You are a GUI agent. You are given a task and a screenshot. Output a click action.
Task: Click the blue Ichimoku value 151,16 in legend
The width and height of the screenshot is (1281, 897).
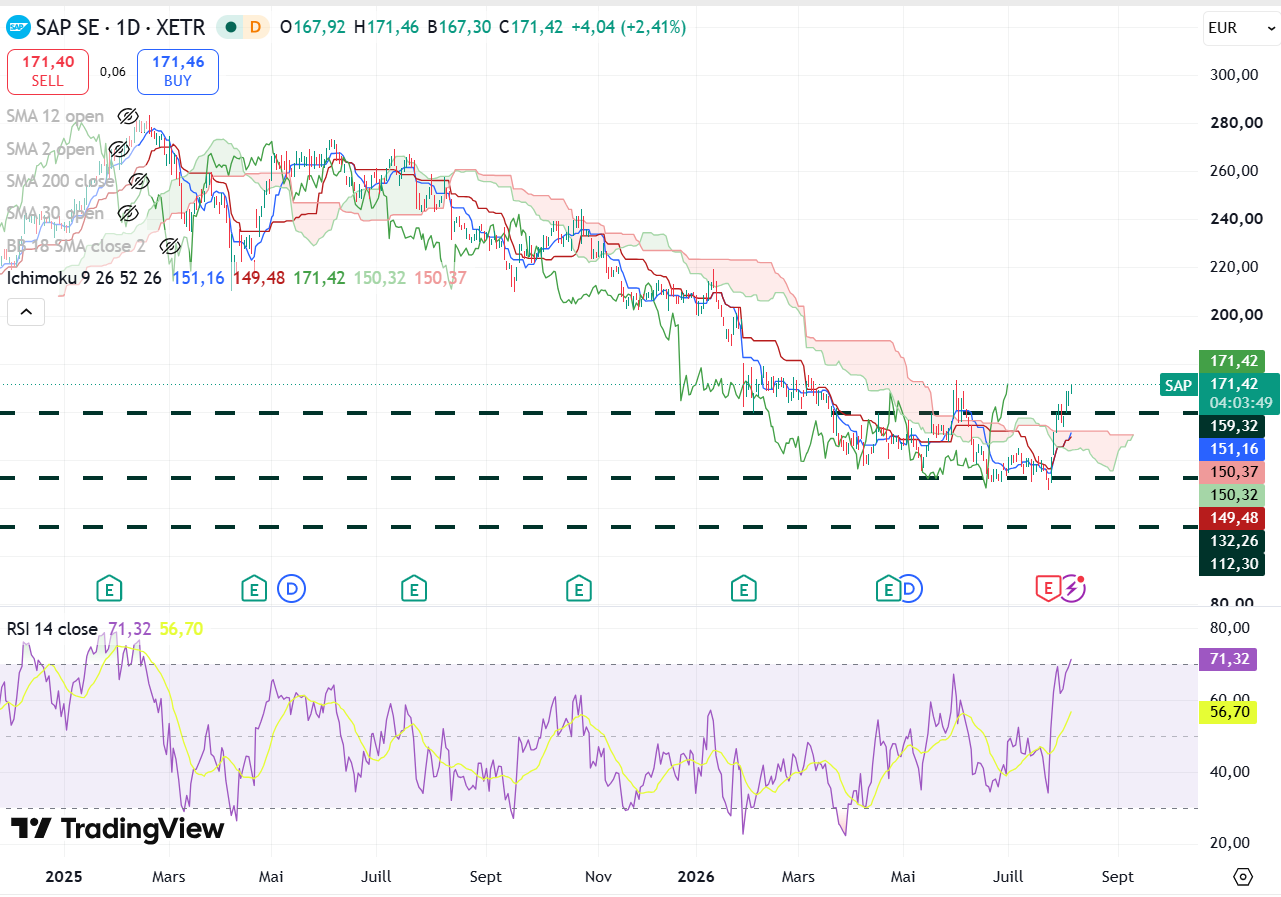click(198, 277)
